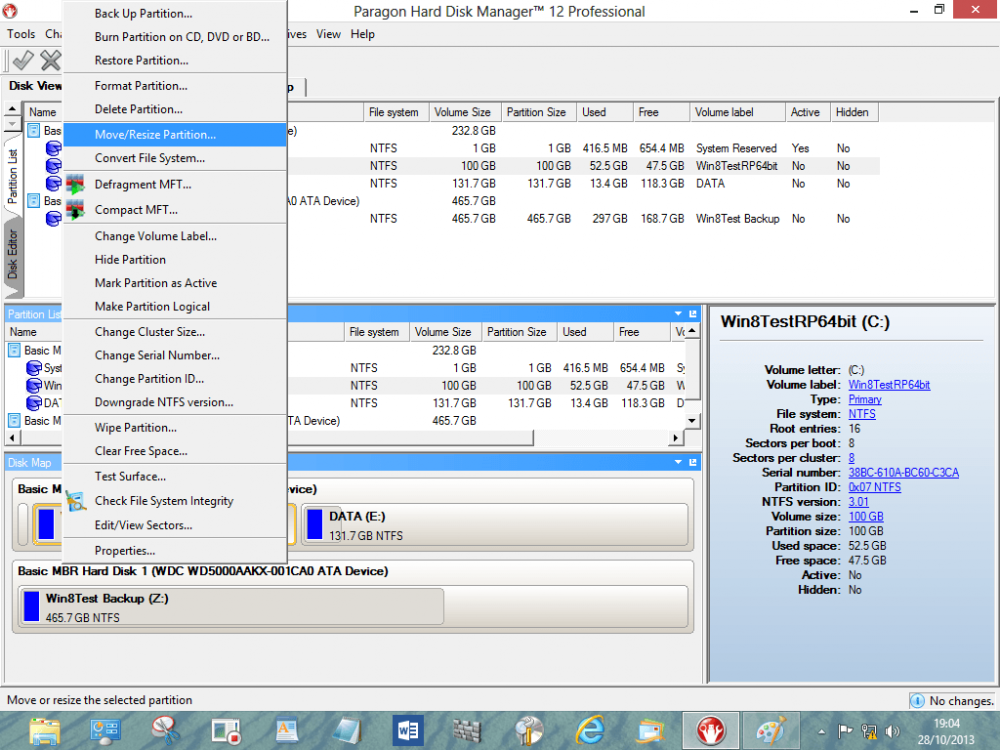The height and width of the screenshot is (750, 1000).
Task: Click the Check File System Integrity icon
Action: (x=76, y=501)
